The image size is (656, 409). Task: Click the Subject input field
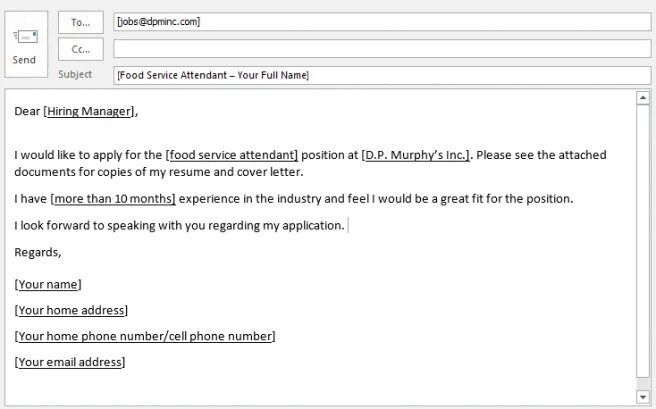(382, 75)
